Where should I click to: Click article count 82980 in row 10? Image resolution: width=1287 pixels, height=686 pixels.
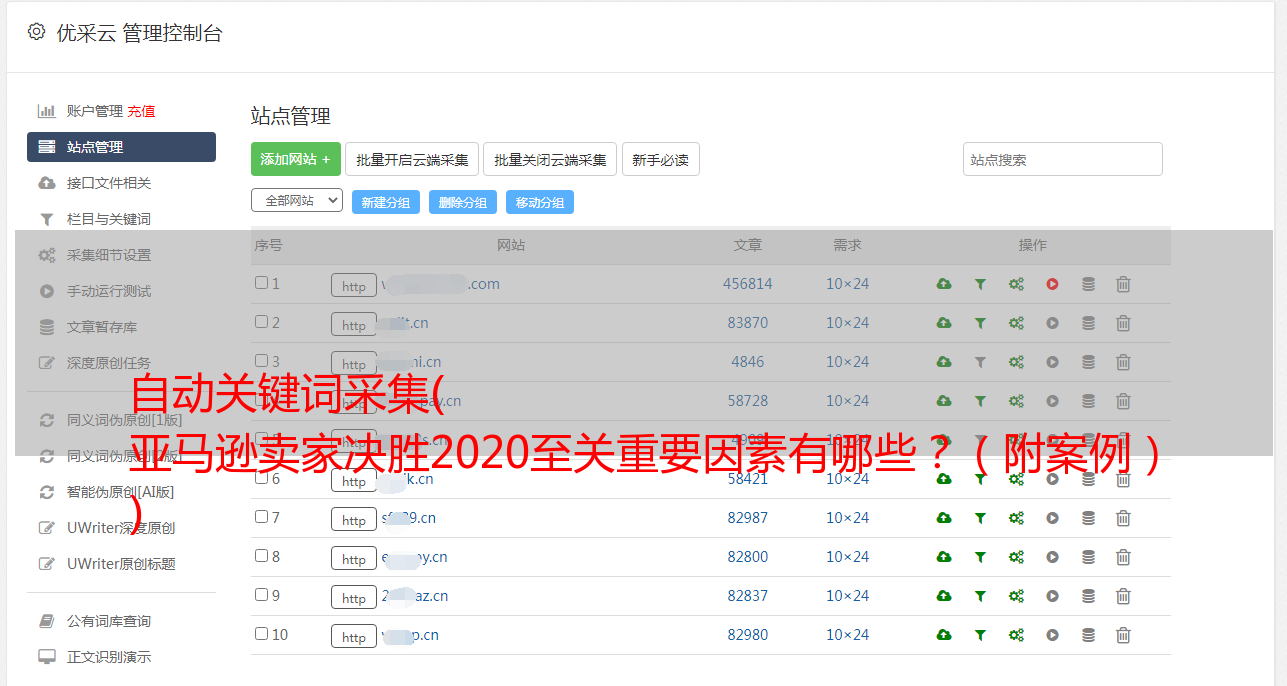click(x=748, y=635)
